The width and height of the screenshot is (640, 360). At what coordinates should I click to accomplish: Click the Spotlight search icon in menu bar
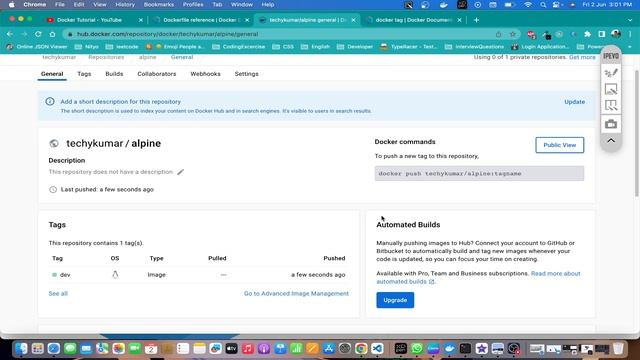click(543, 5)
